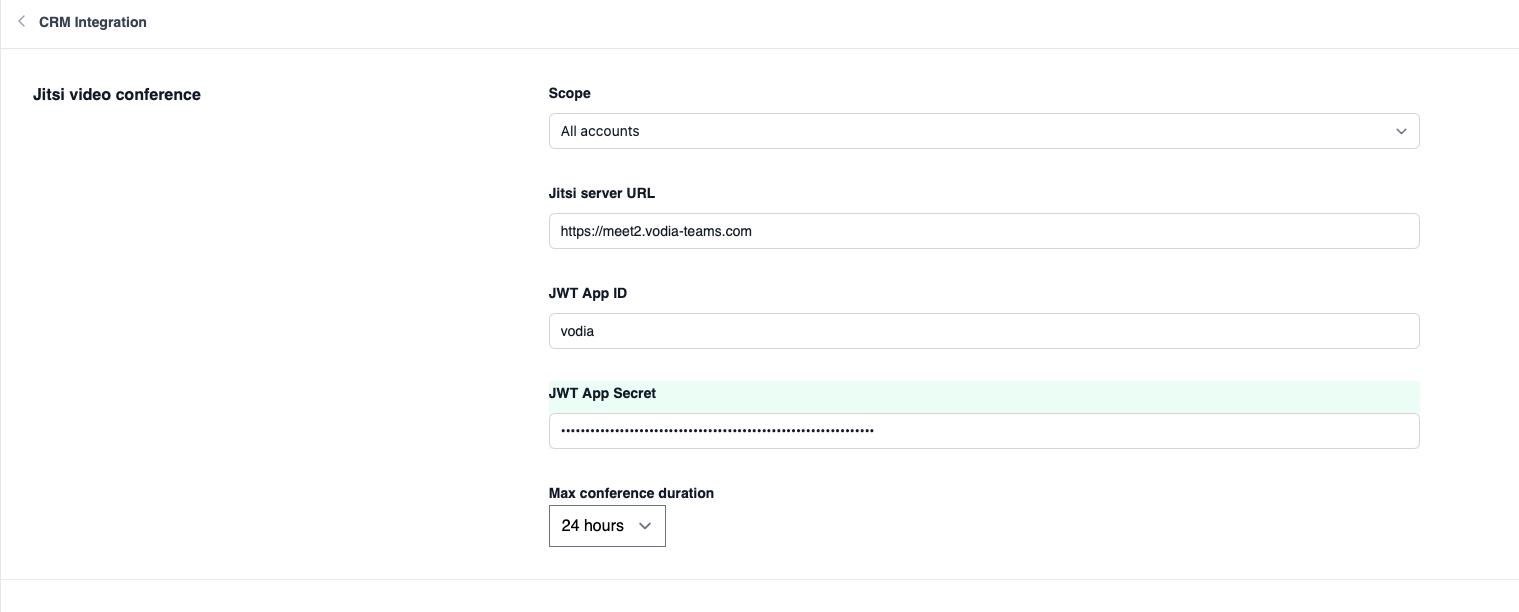Click the URL text https://meet2.vodia-teams.com

pyautogui.click(x=656, y=231)
